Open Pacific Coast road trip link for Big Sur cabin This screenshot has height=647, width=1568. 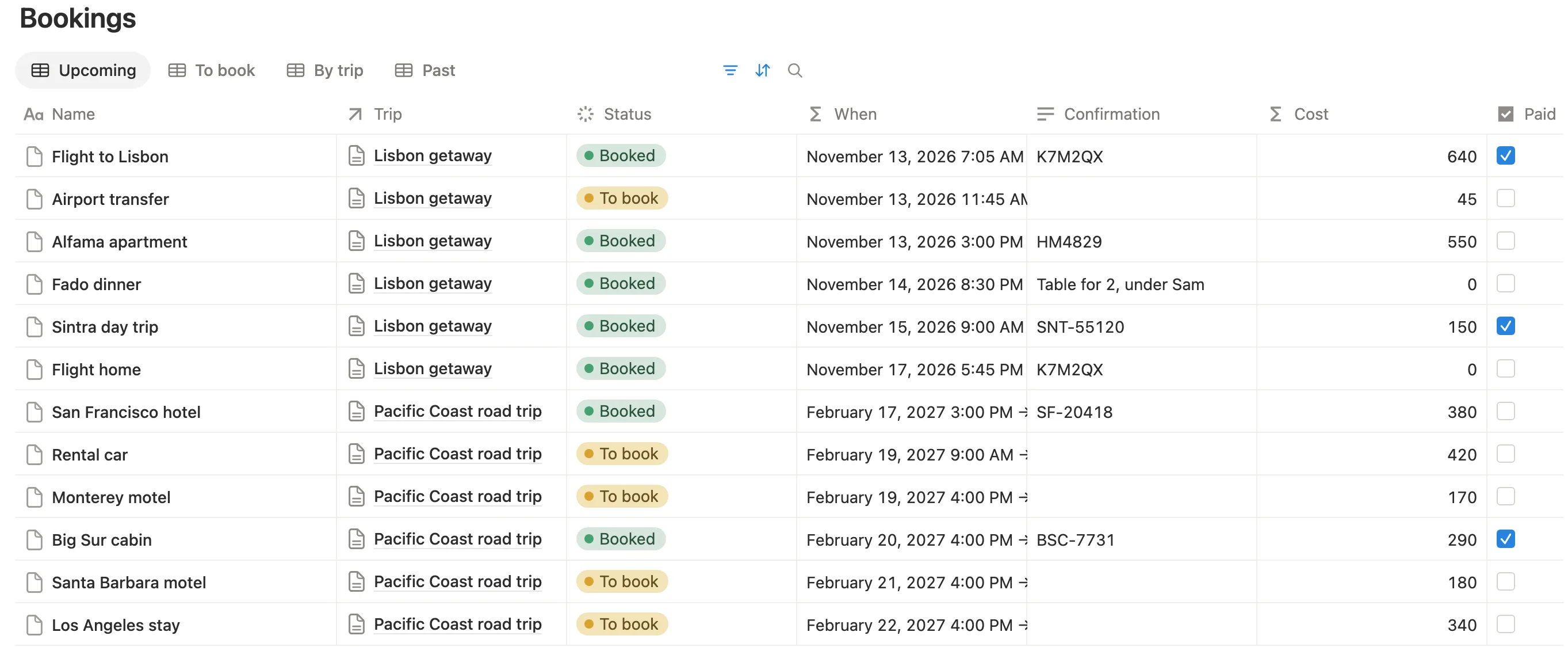tap(458, 539)
